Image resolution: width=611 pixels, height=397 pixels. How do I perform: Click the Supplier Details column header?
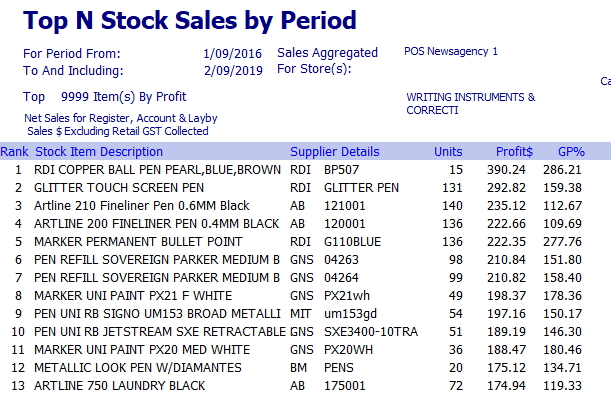tap(335, 152)
